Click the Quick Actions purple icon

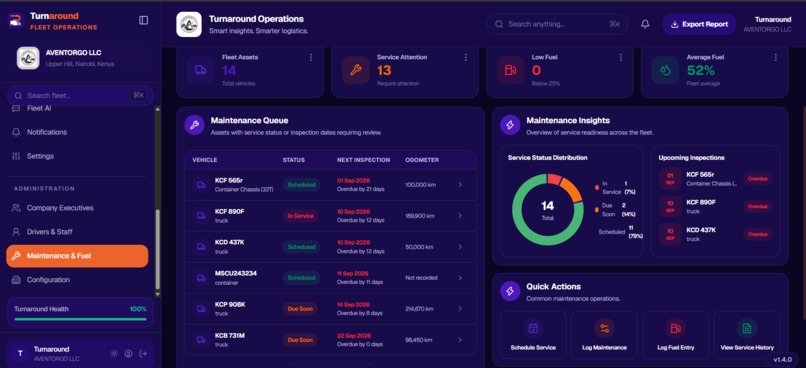(x=510, y=291)
